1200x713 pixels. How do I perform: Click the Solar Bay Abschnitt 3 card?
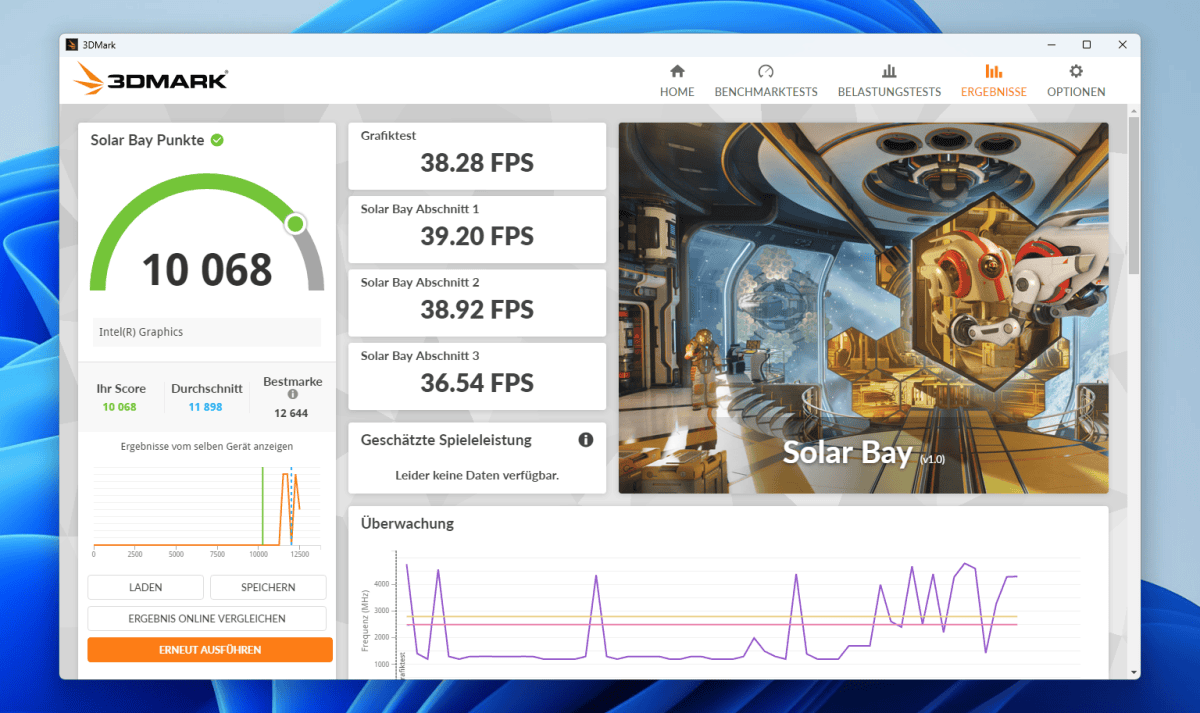[477, 376]
